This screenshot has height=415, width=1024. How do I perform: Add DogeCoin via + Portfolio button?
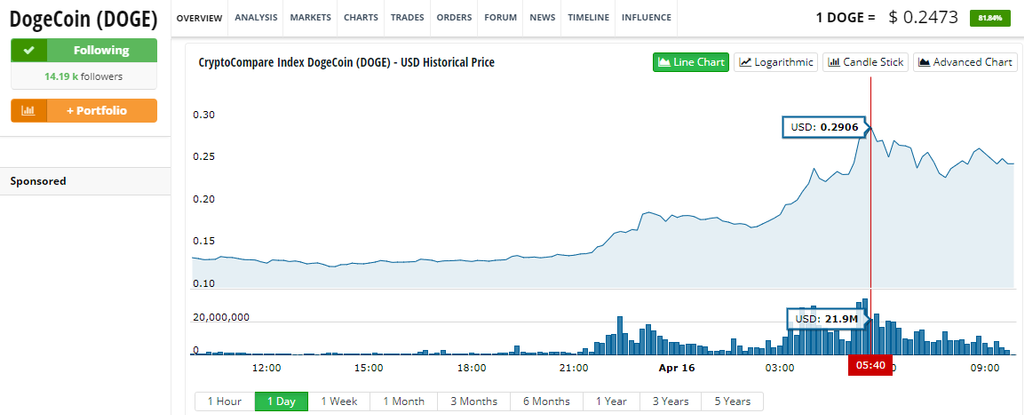(x=84, y=110)
